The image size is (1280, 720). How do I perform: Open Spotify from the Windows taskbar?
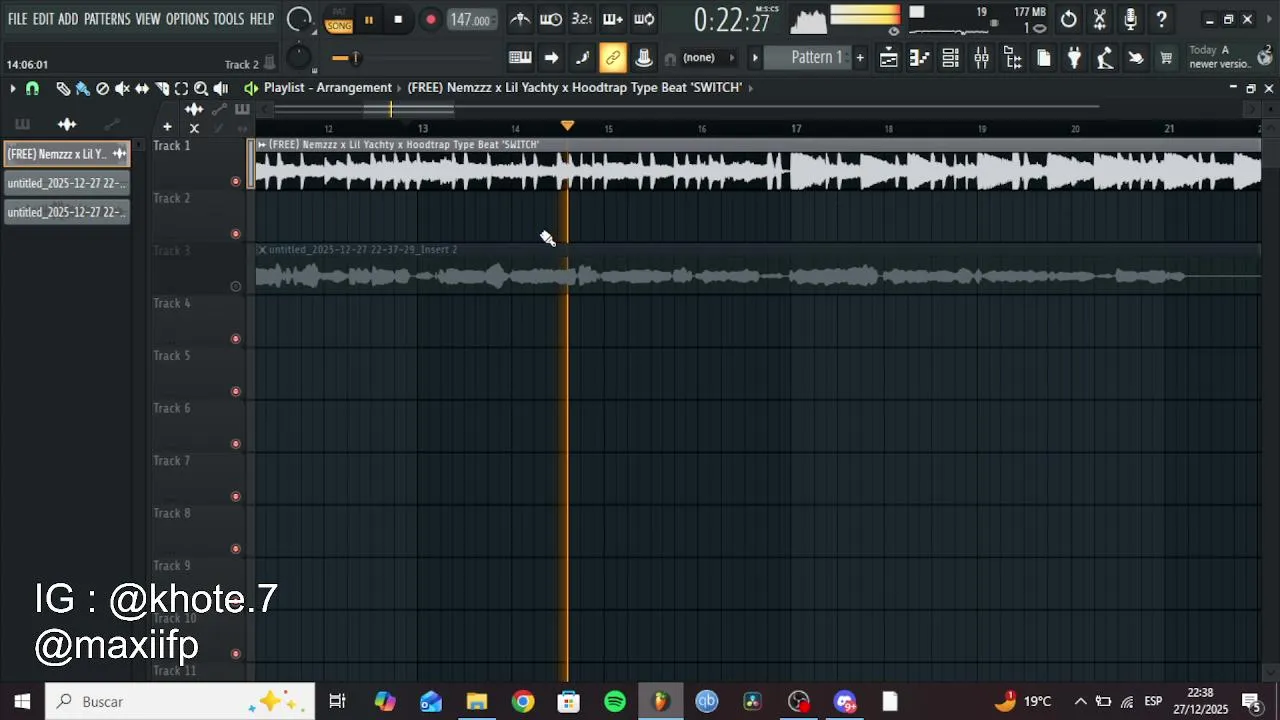tap(615, 702)
